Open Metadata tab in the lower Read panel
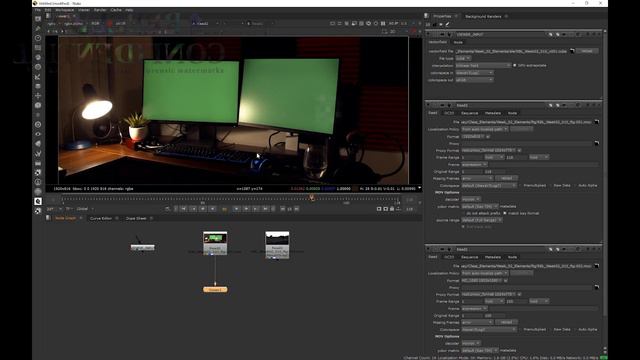 click(x=493, y=257)
